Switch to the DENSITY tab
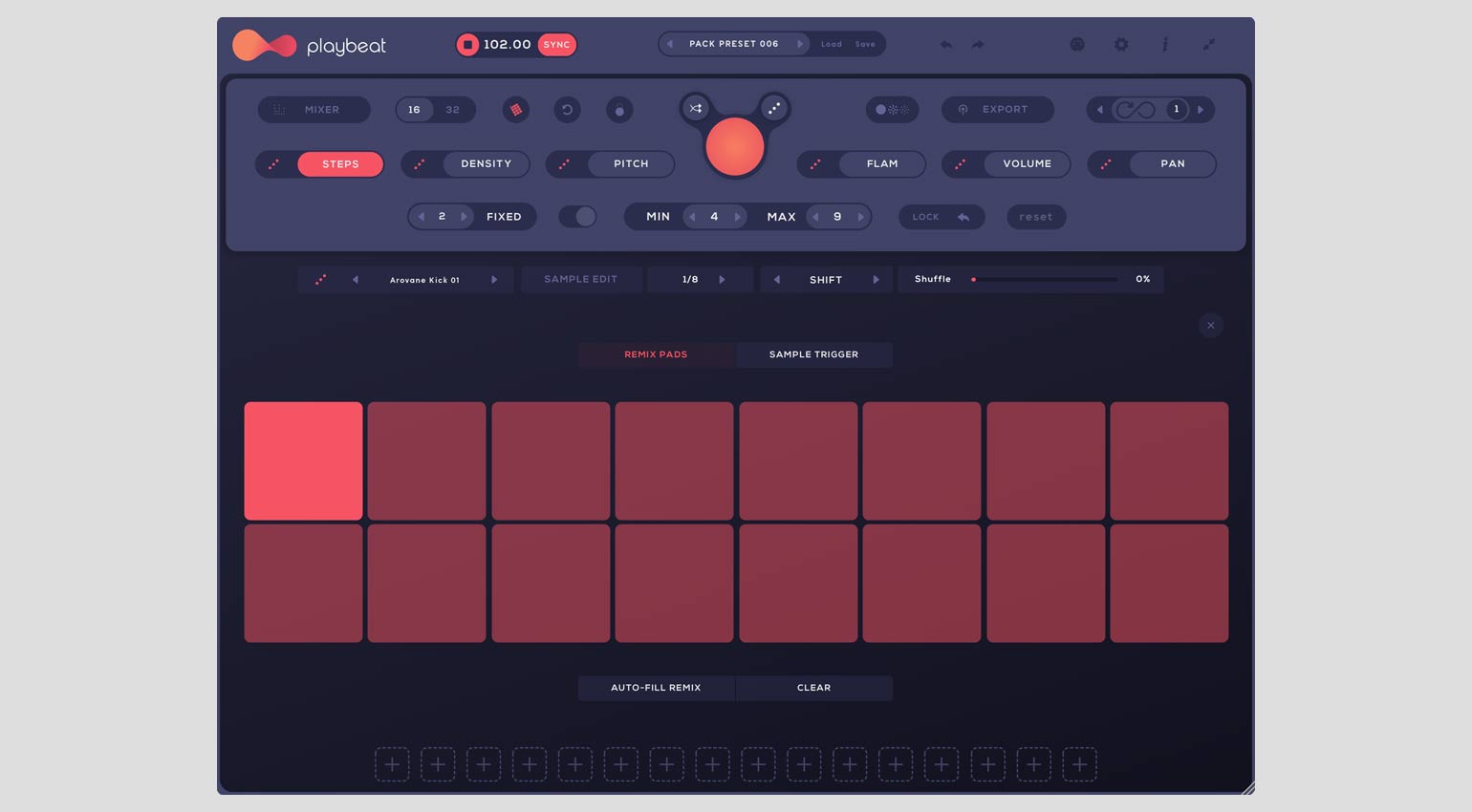 pyautogui.click(x=486, y=164)
